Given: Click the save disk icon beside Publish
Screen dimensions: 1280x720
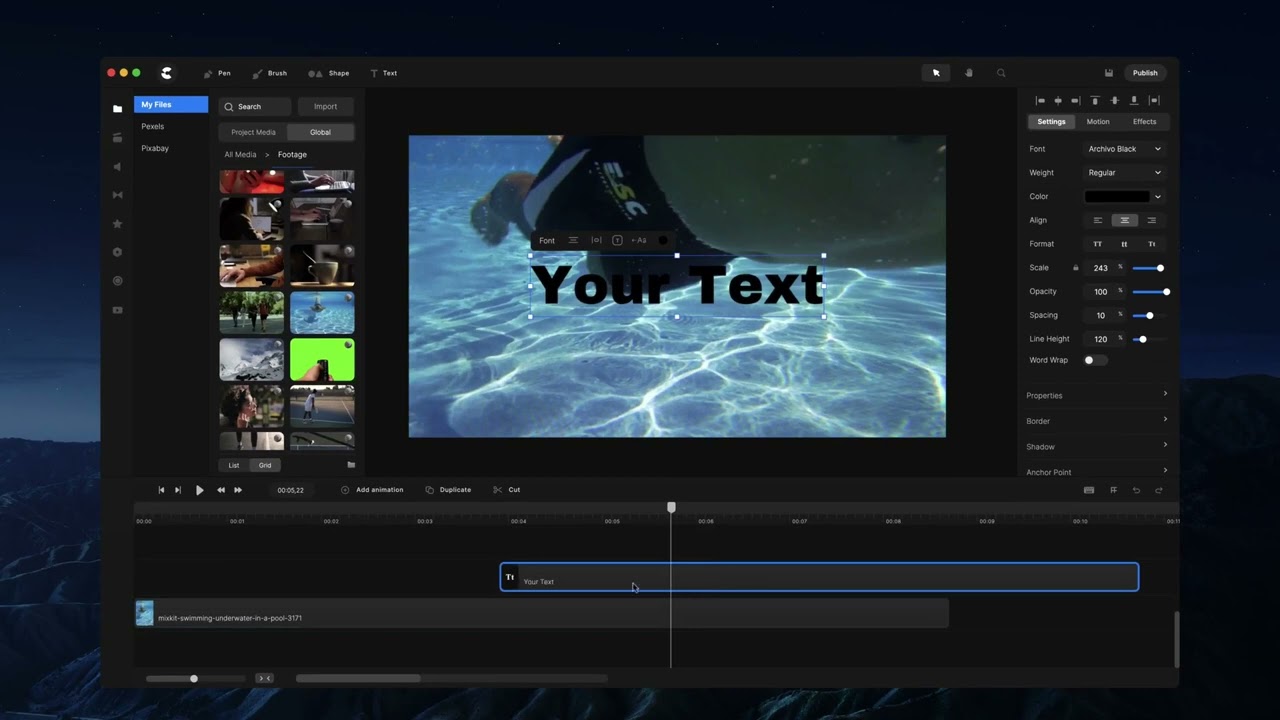Looking at the screenshot, I should coord(1108,73).
